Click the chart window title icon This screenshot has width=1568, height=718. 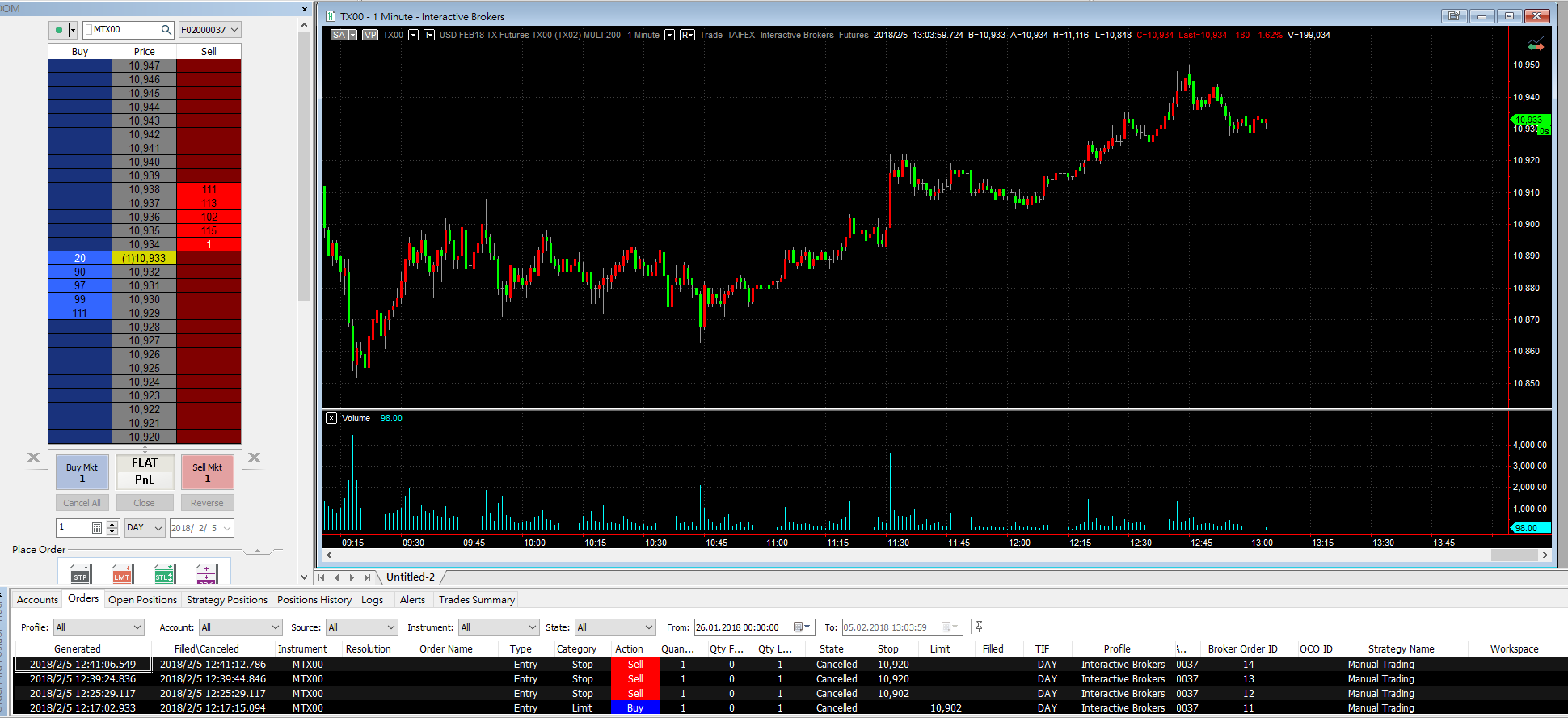(x=331, y=16)
